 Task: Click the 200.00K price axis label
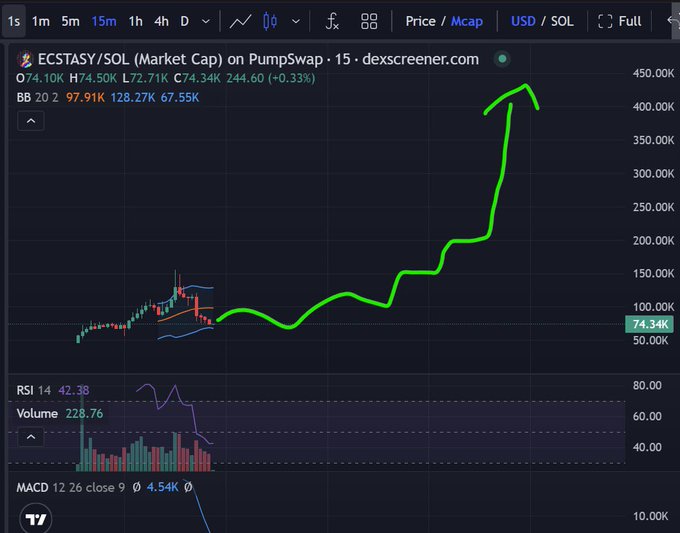pos(654,240)
